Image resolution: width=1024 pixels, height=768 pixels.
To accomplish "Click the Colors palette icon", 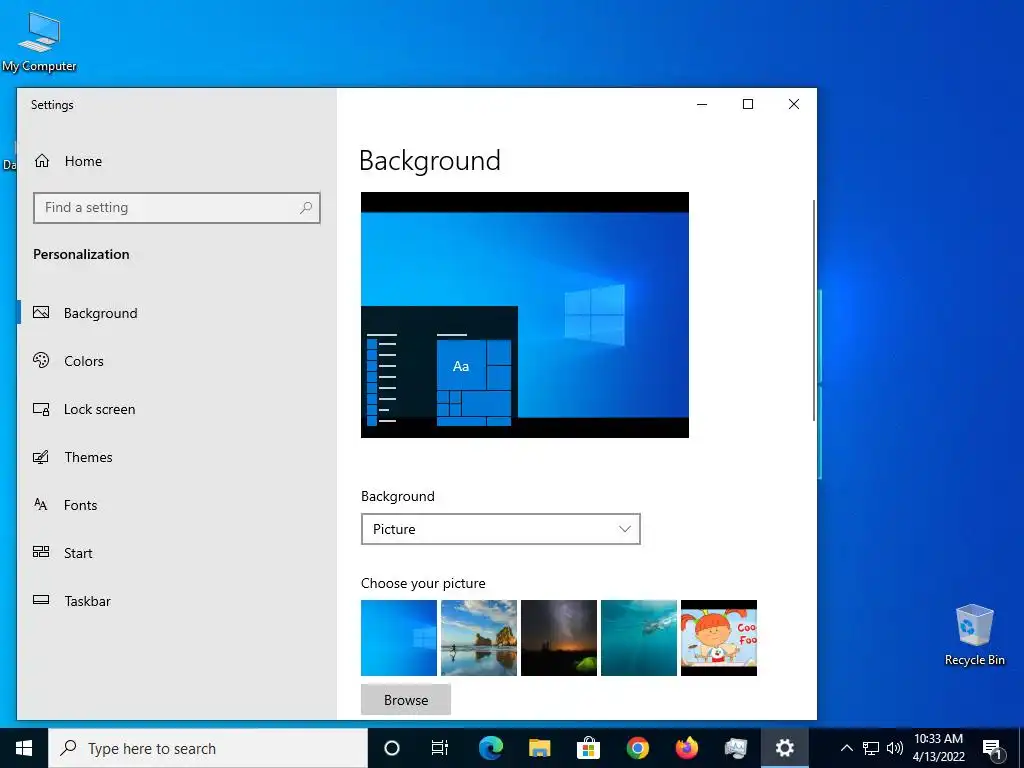I will coord(41,360).
